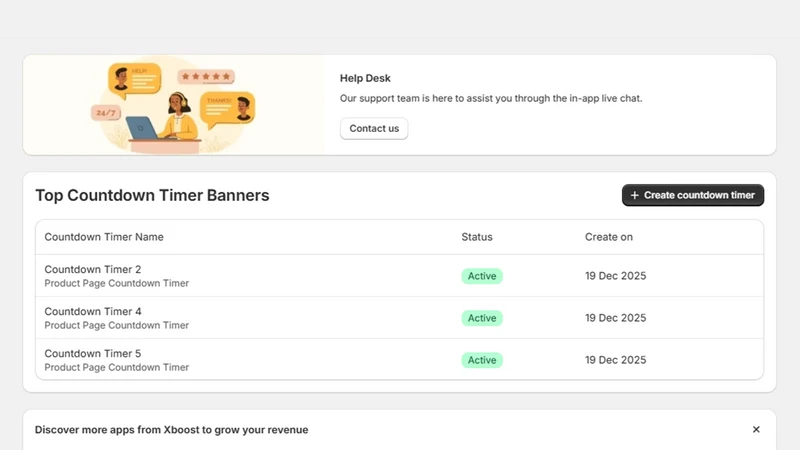This screenshot has width=800, height=450.
Task: Click Active badge for Countdown Timer 4
Action: 482,318
